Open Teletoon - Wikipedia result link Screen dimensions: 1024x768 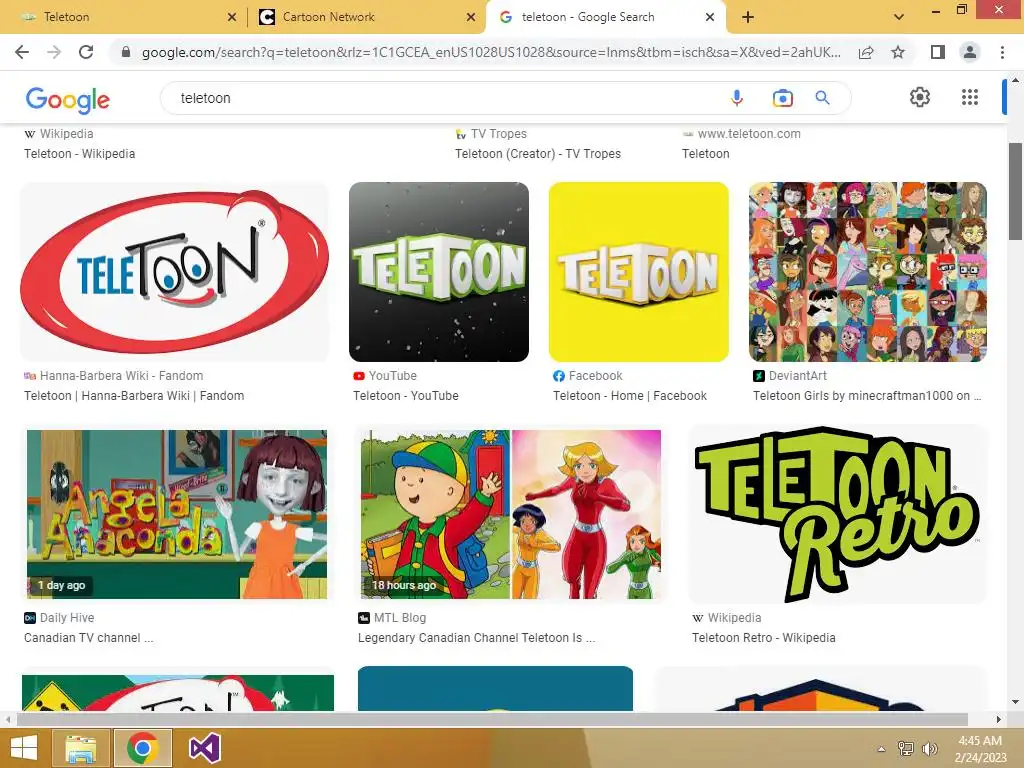tap(80, 154)
